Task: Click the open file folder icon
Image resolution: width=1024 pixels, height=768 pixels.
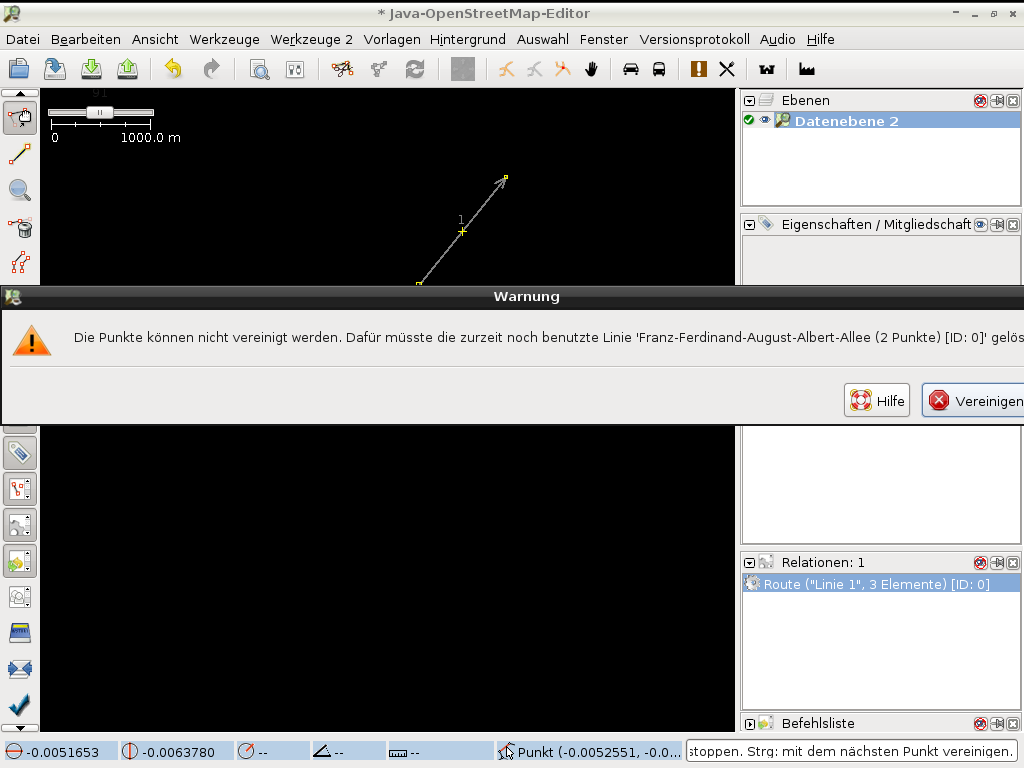Action: (19, 69)
